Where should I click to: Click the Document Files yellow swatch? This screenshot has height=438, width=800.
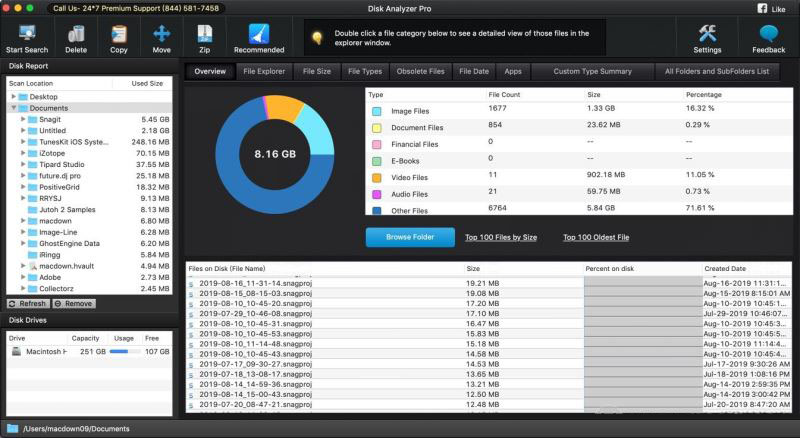point(377,128)
